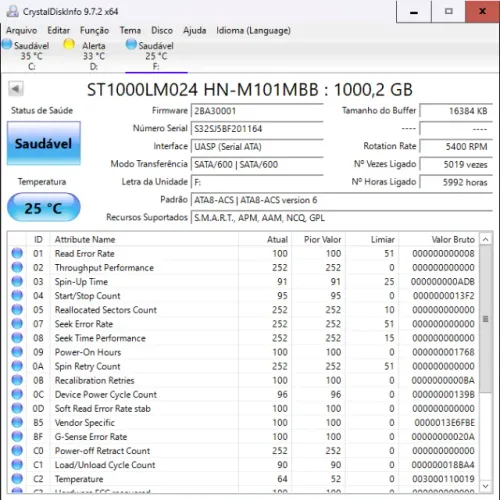Click status dot of Recalibration Retries row
Image resolution: width=500 pixels, height=500 pixels.
click(17, 380)
